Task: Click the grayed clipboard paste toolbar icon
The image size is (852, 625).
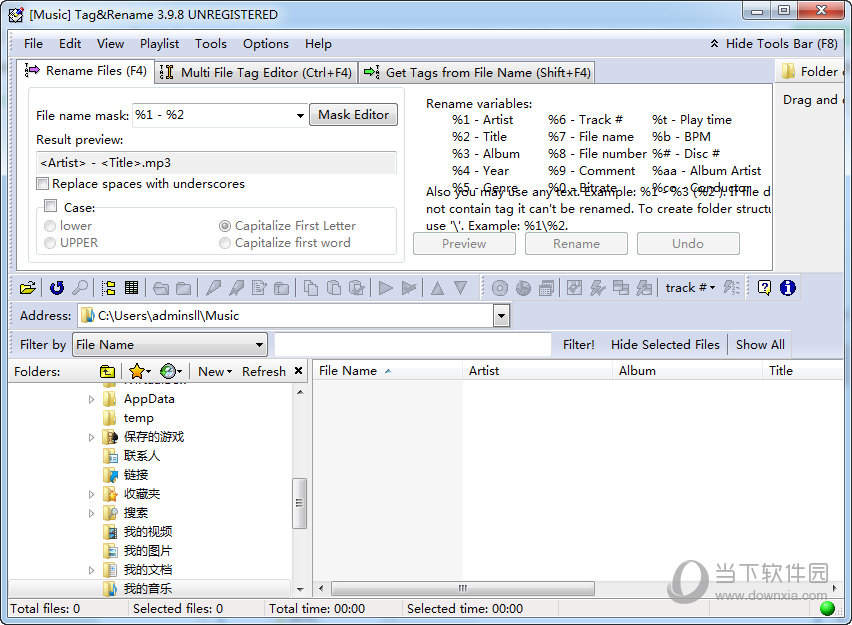Action: [x=334, y=288]
